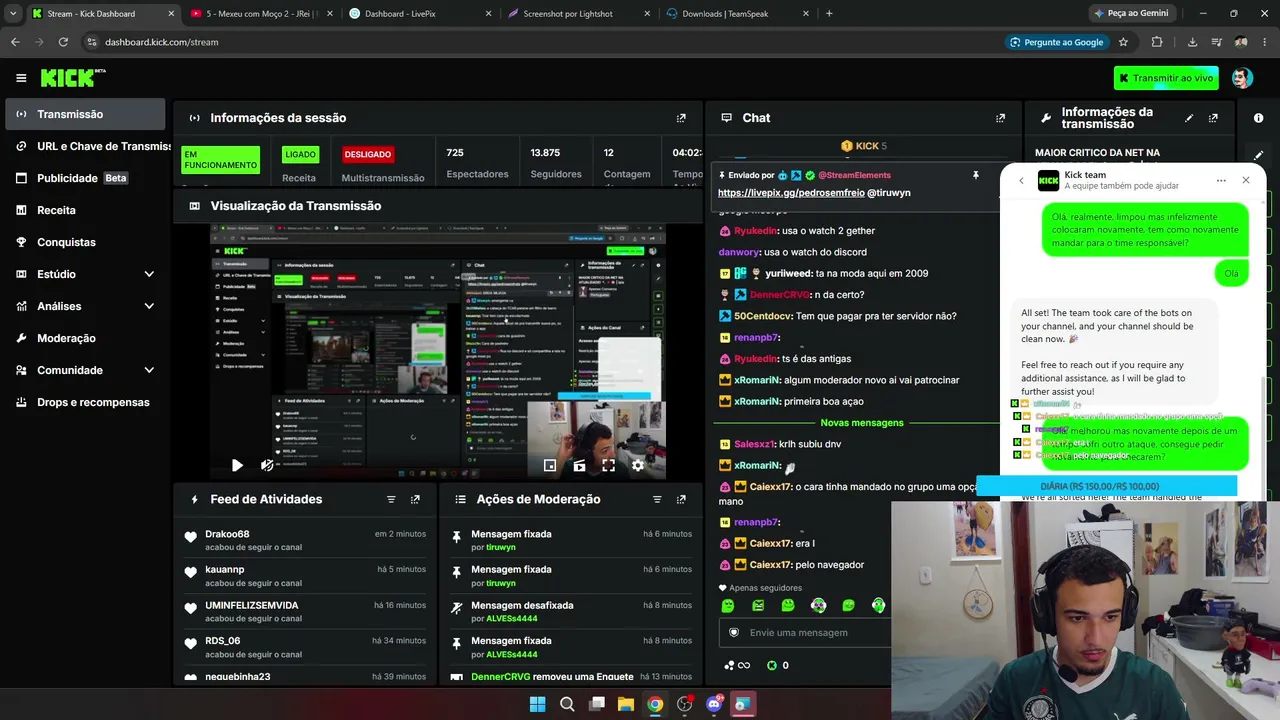Filter the Ações de Moderação list
The width and height of the screenshot is (1280, 720).
click(x=657, y=499)
